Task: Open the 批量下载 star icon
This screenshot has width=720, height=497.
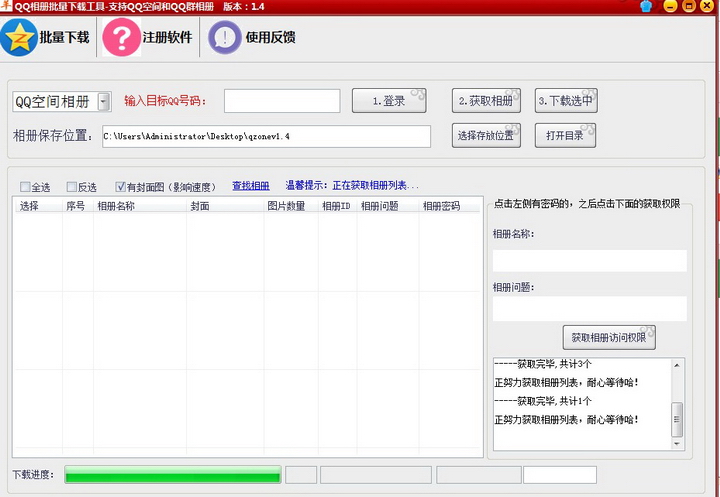Action: (19, 37)
